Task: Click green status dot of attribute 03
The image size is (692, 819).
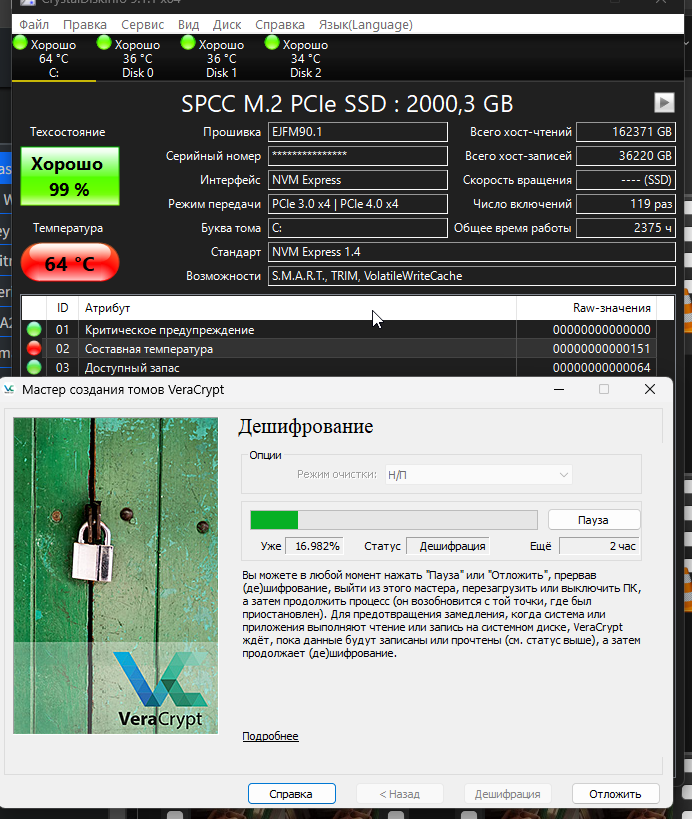Action: [34, 367]
